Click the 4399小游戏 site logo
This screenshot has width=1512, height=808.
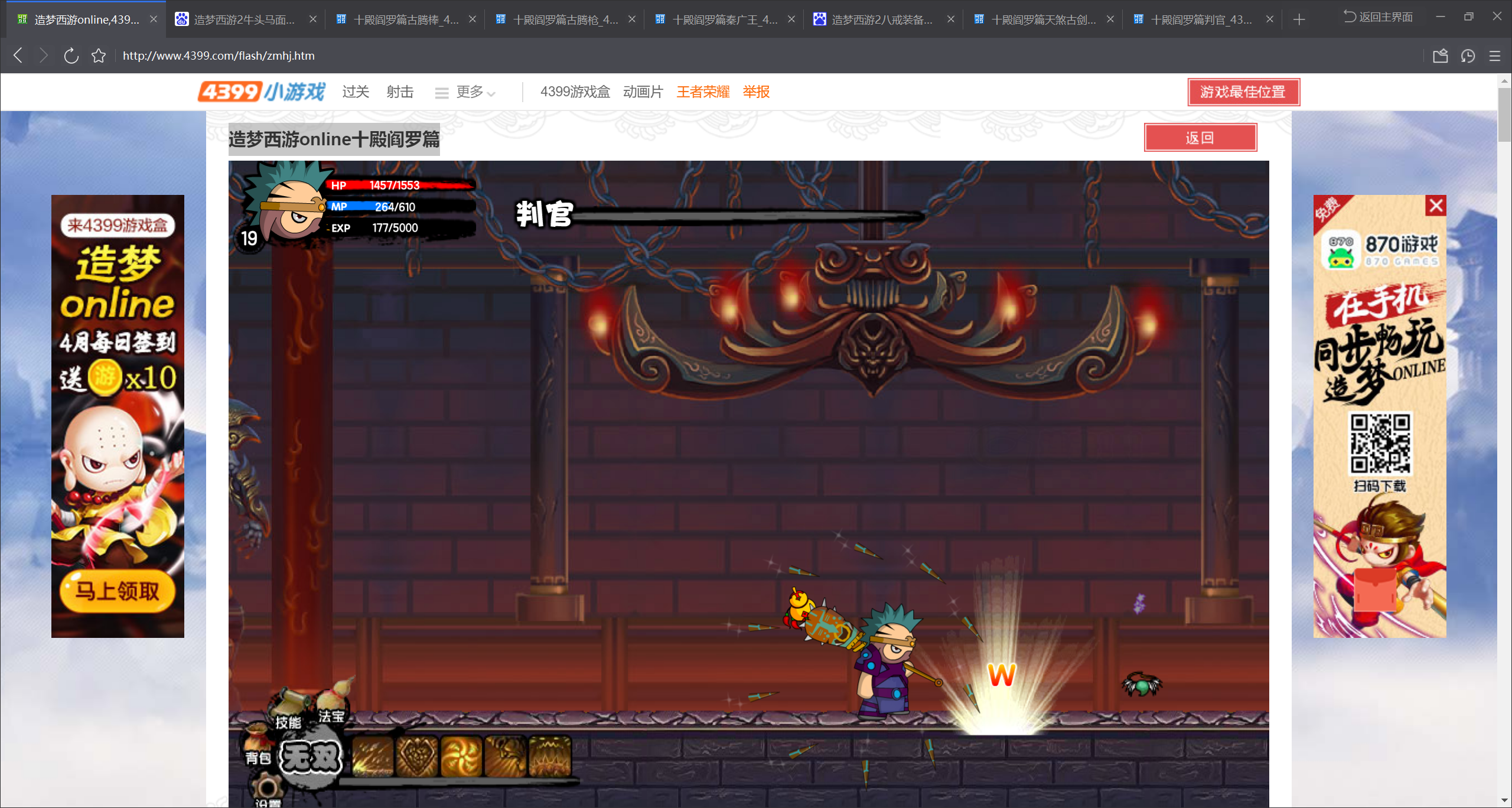click(x=261, y=92)
